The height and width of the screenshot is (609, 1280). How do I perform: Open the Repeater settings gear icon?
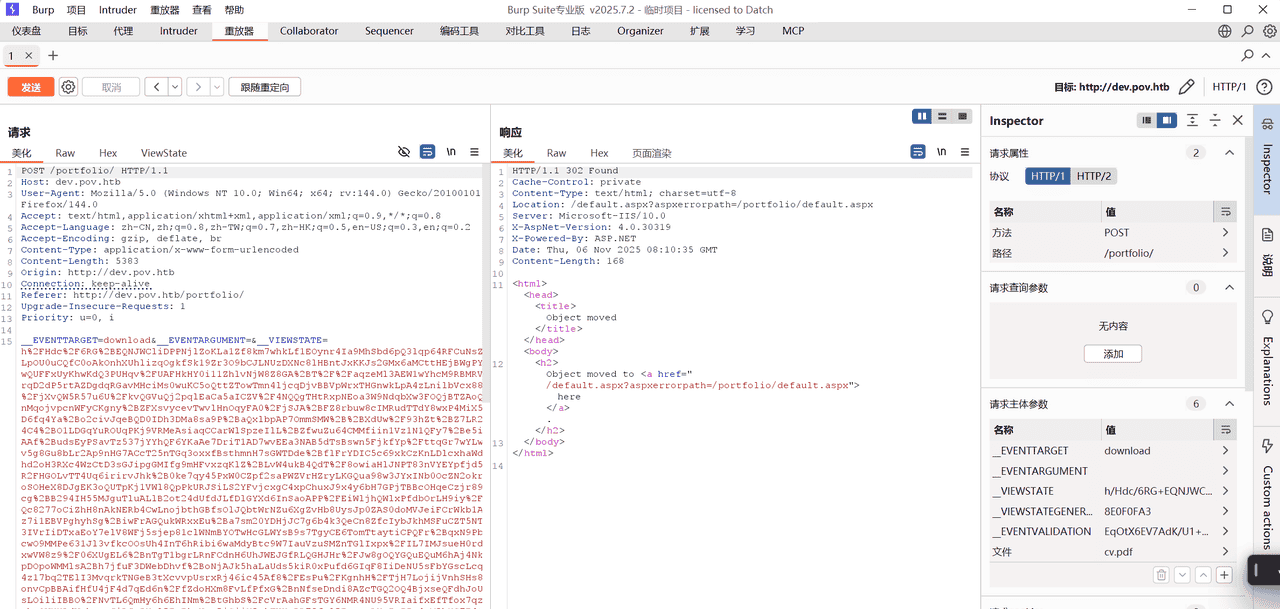click(68, 87)
